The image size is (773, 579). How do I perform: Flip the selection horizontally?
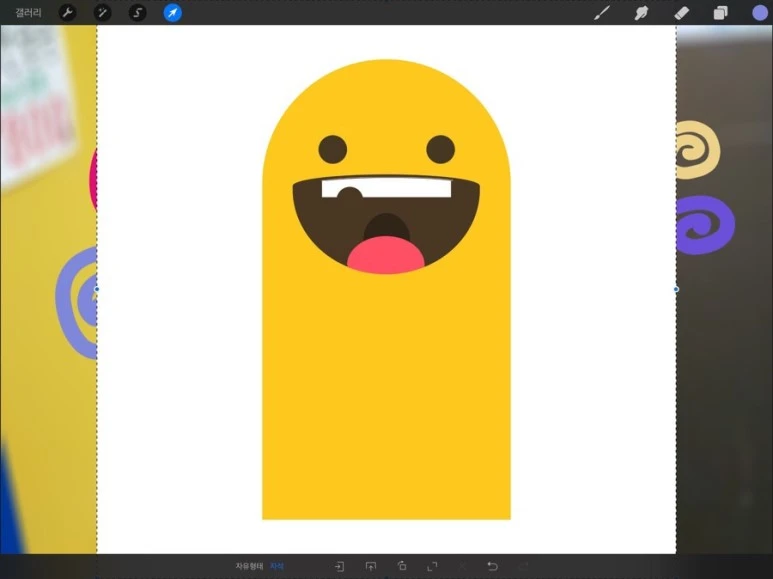click(339, 567)
